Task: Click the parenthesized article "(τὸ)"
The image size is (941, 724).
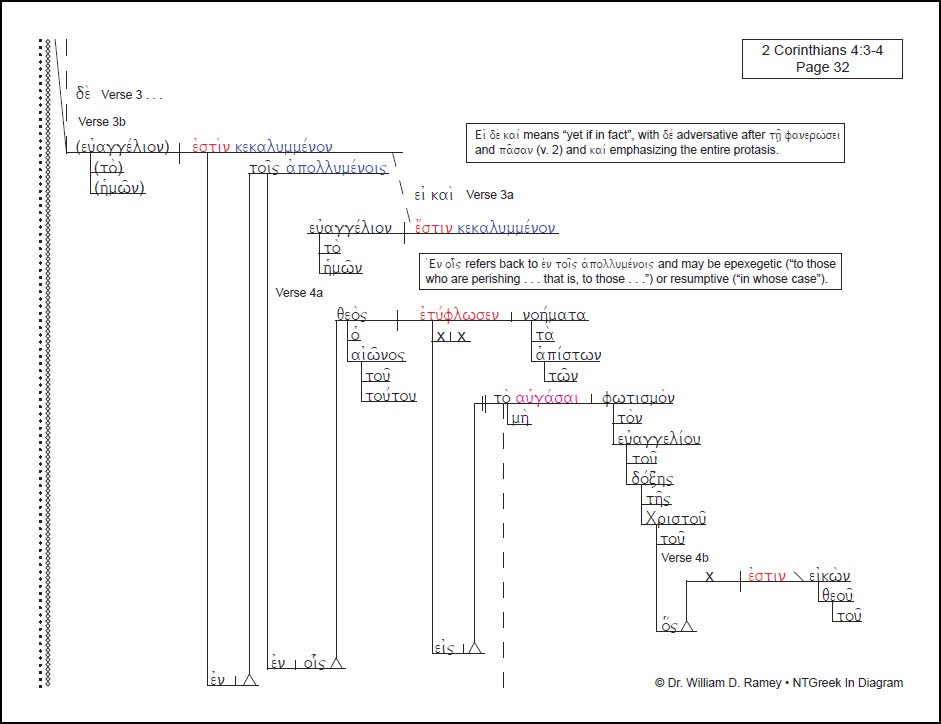Action: 109,167
